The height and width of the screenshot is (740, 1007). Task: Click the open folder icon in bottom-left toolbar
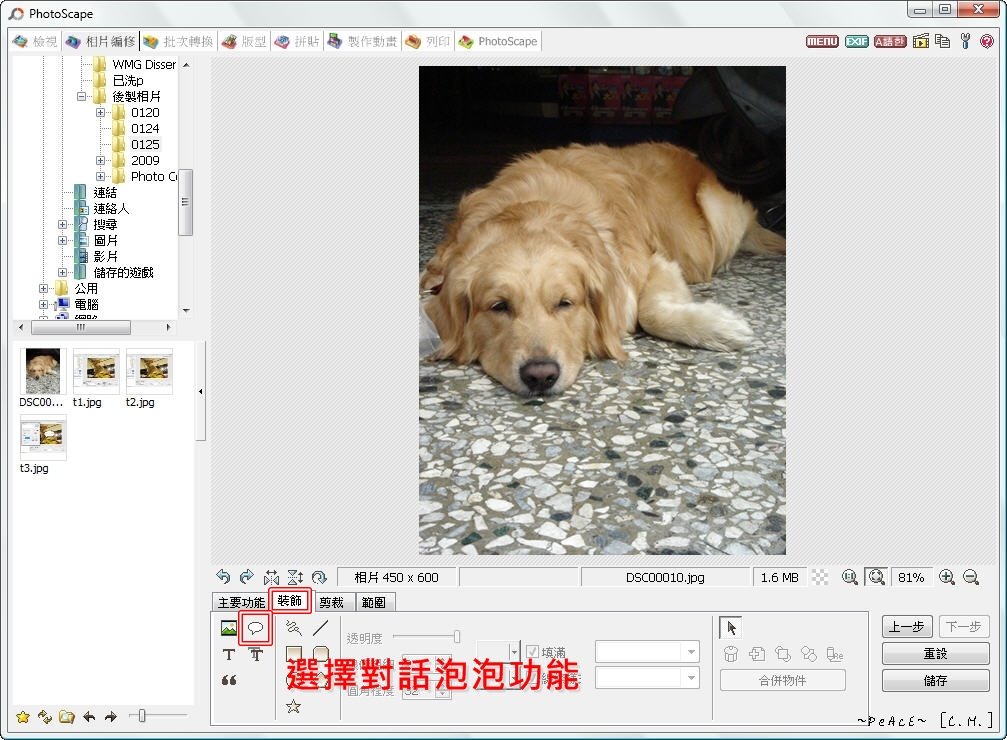point(67,716)
